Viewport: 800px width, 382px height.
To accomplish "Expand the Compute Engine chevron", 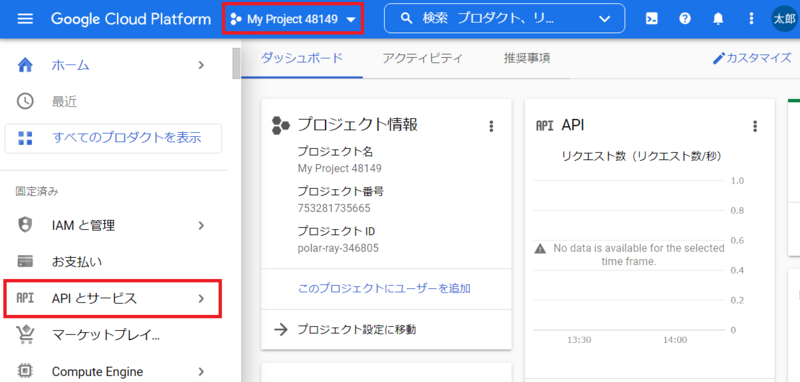I will (201, 371).
